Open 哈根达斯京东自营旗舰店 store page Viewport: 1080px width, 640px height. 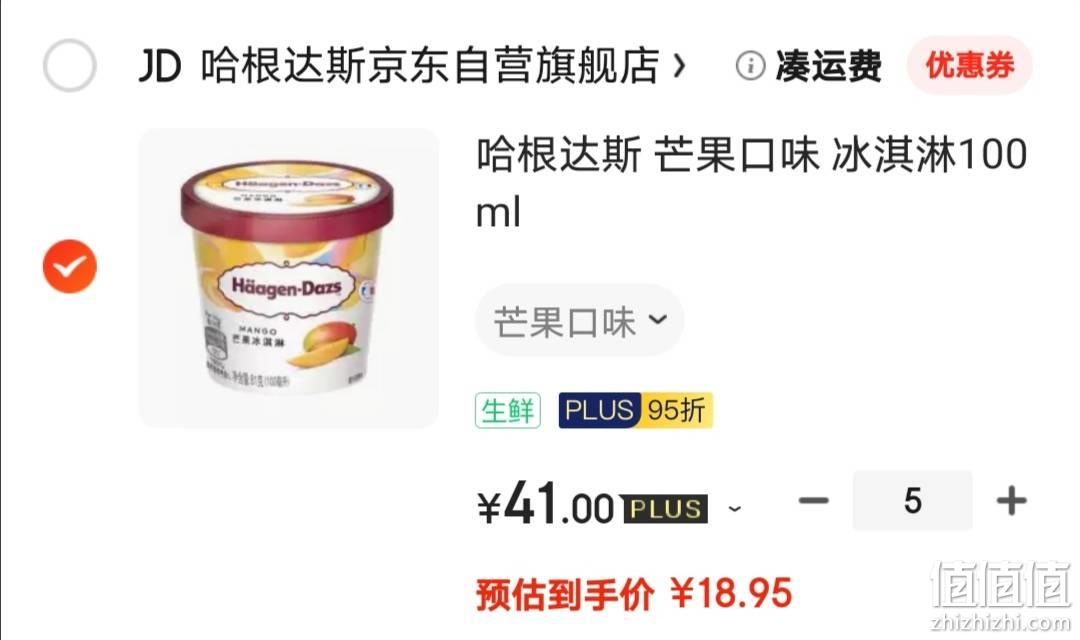(x=430, y=66)
